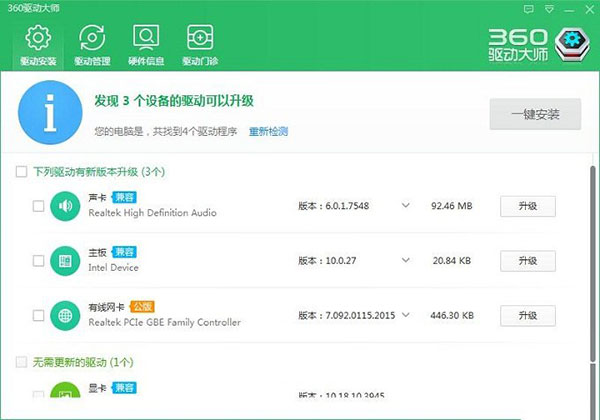Open the 驱动安装 gear icon tab
Viewport: 600px width, 420px height.
tap(38, 46)
